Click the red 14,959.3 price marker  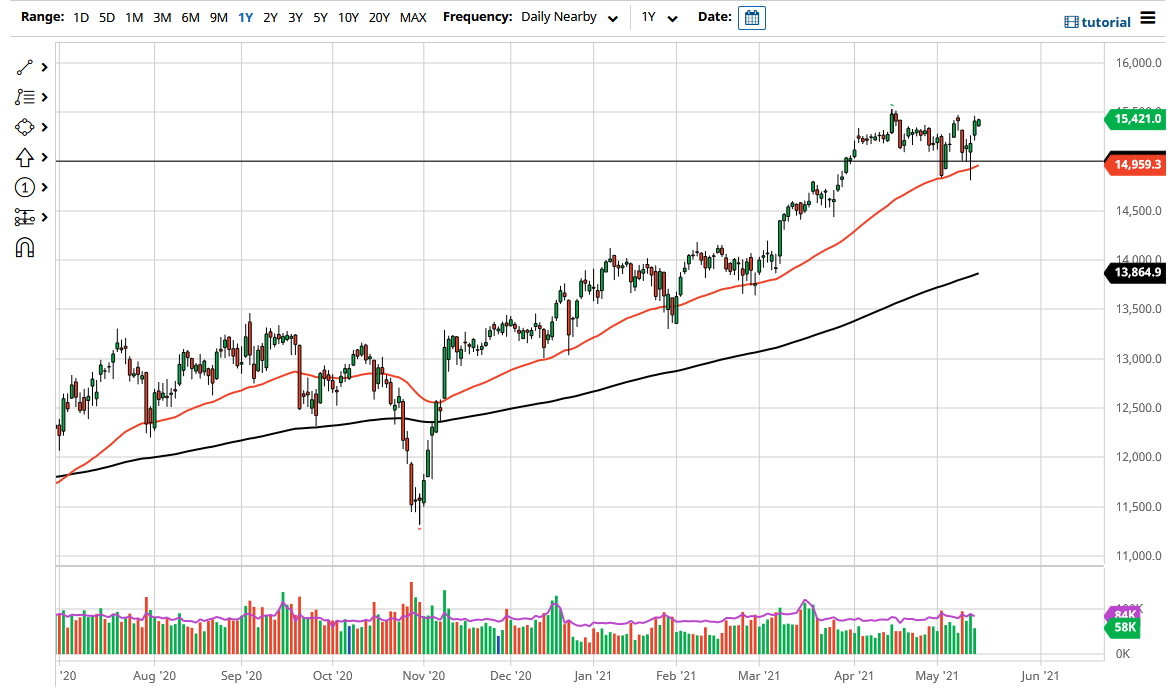tap(1134, 164)
